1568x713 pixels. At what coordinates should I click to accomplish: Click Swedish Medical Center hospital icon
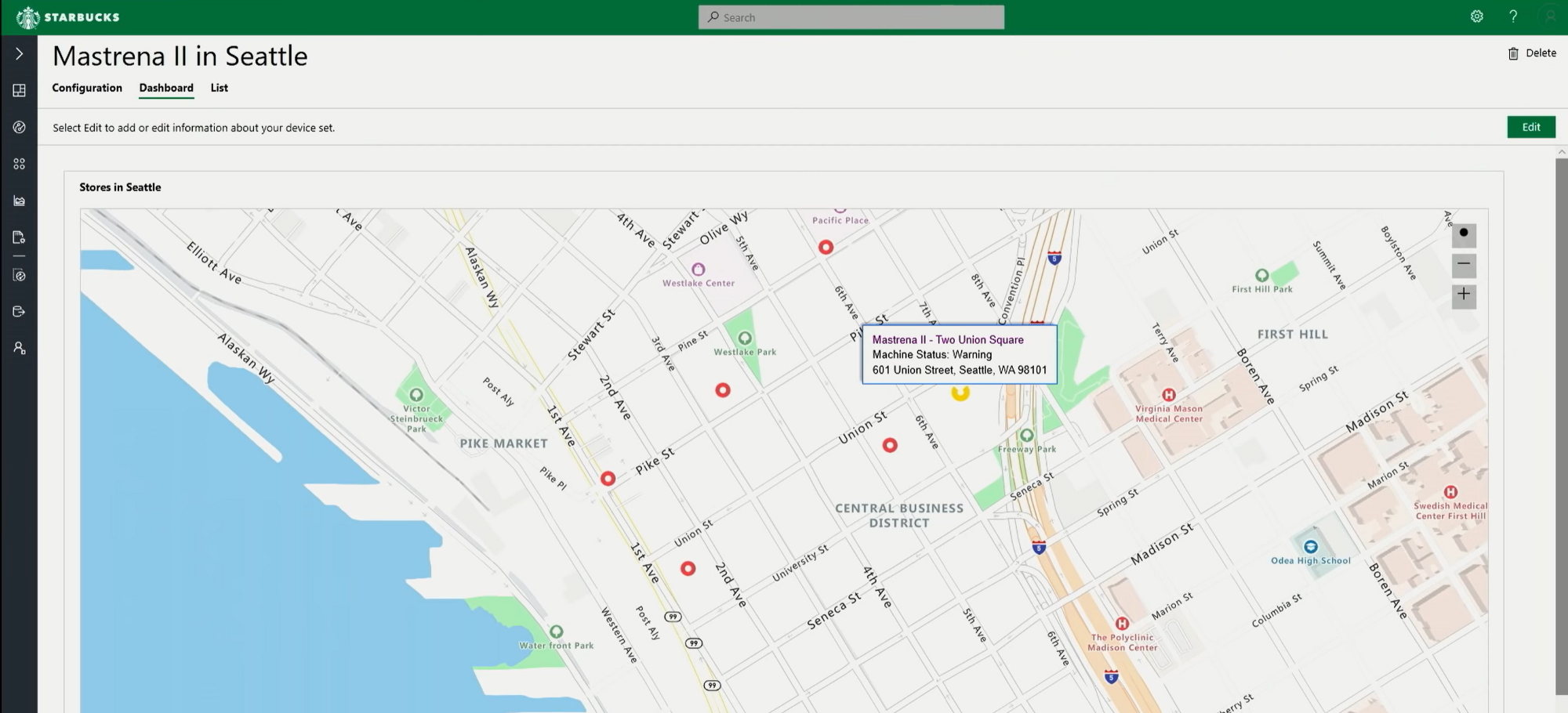[1450, 492]
